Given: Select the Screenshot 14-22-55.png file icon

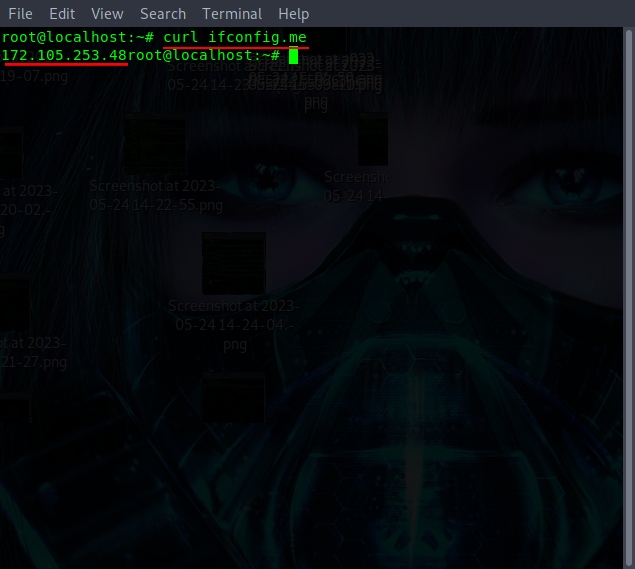Looking at the screenshot, I should [x=155, y=146].
